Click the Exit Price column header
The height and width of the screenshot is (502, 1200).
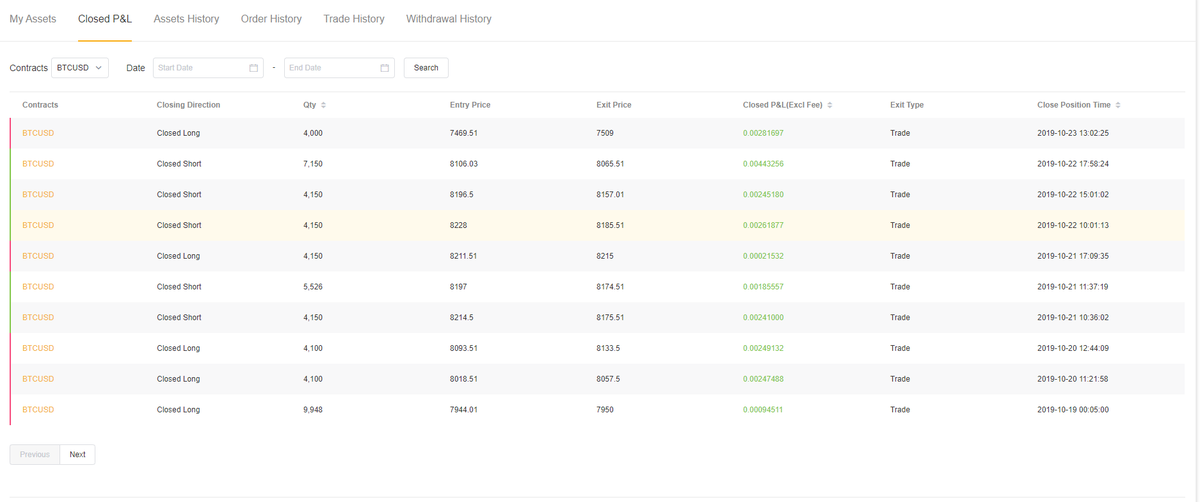(614, 105)
